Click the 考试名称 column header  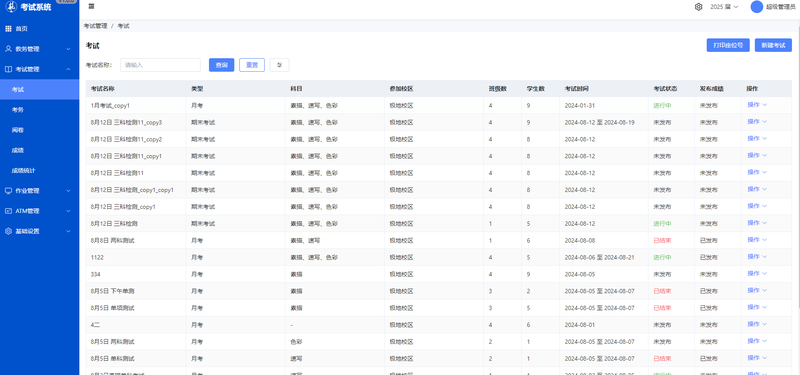tap(103, 89)
